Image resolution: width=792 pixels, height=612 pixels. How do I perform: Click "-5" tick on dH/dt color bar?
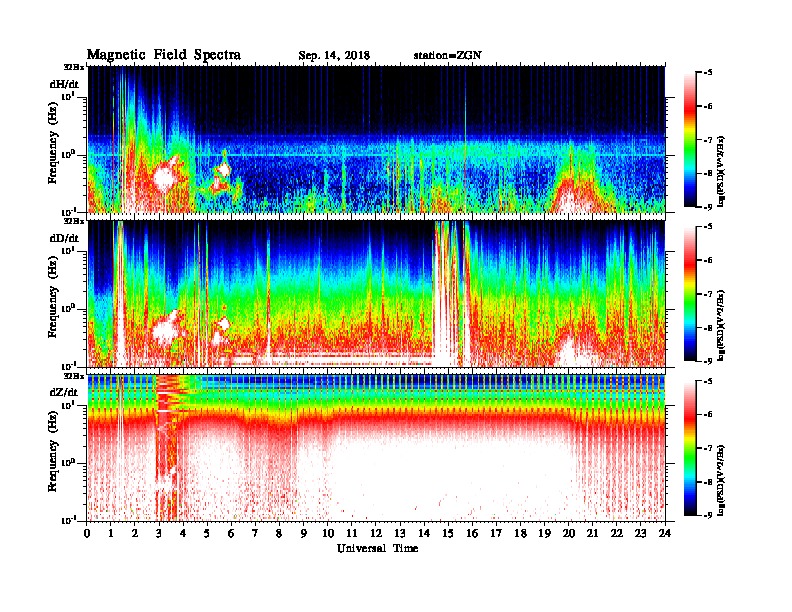[707, 72]
